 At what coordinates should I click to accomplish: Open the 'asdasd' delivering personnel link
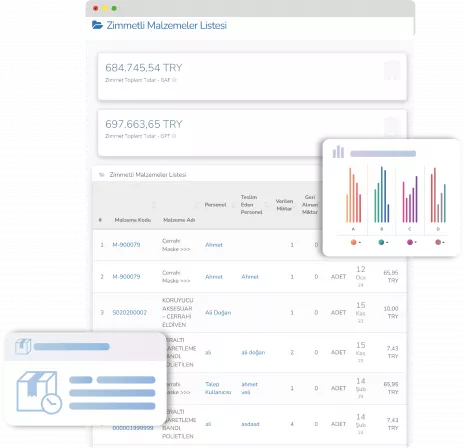(x=250, y=424)
